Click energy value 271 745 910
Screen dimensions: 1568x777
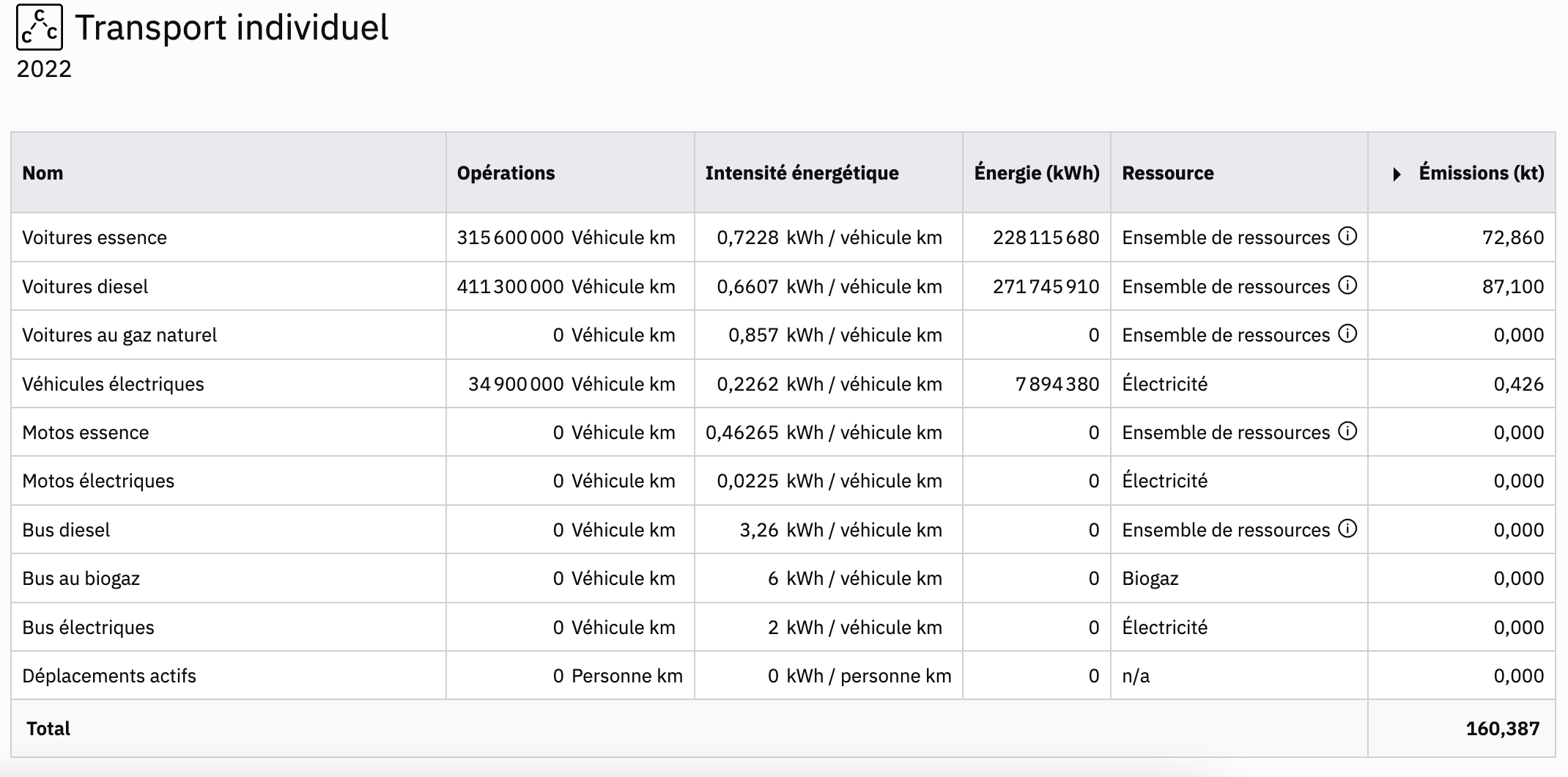click(x=1046, y=287)
